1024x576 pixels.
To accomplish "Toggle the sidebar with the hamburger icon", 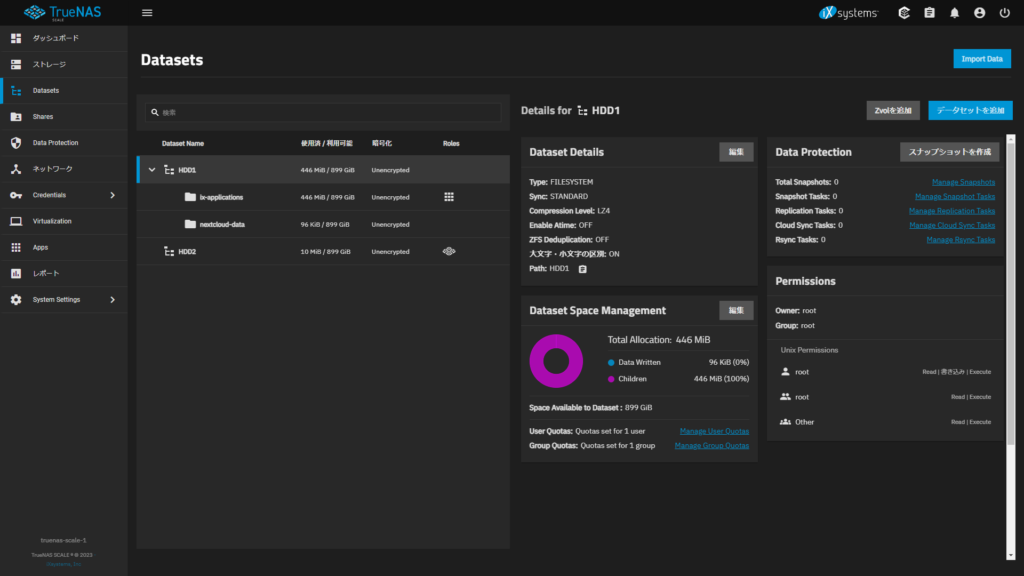I will tap(146, 12).
